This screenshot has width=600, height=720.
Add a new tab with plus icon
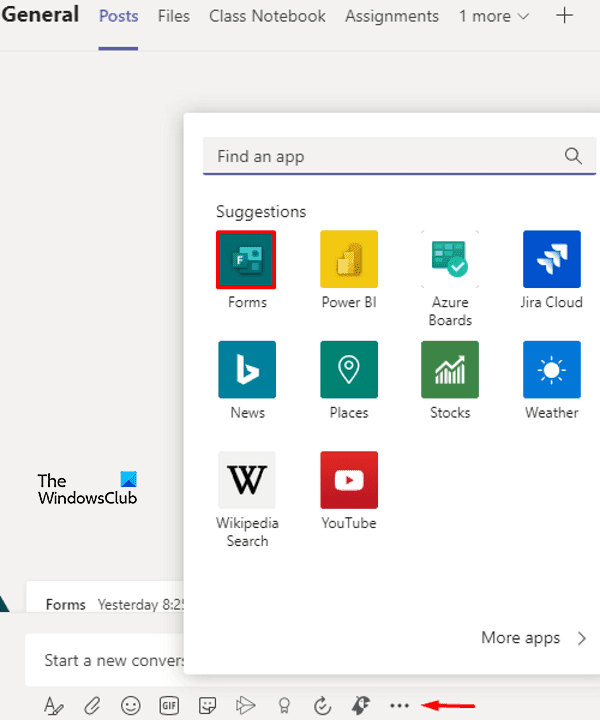[x=564, y=16]
